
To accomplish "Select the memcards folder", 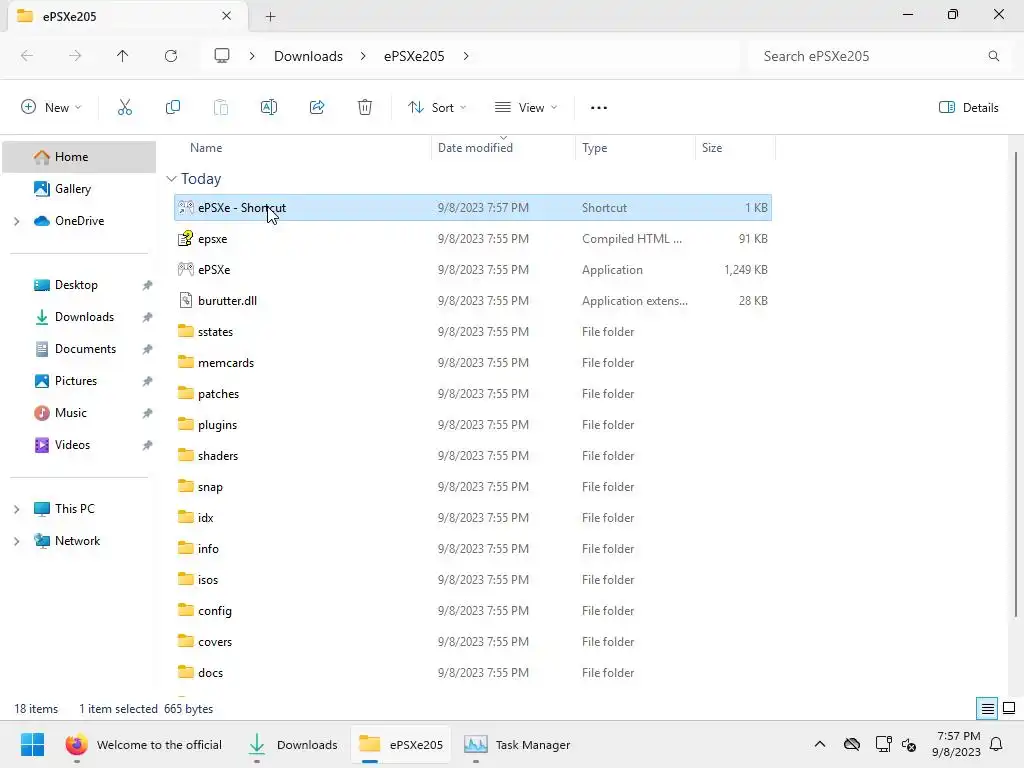I will pyautogui.click(x=473, y=363).
